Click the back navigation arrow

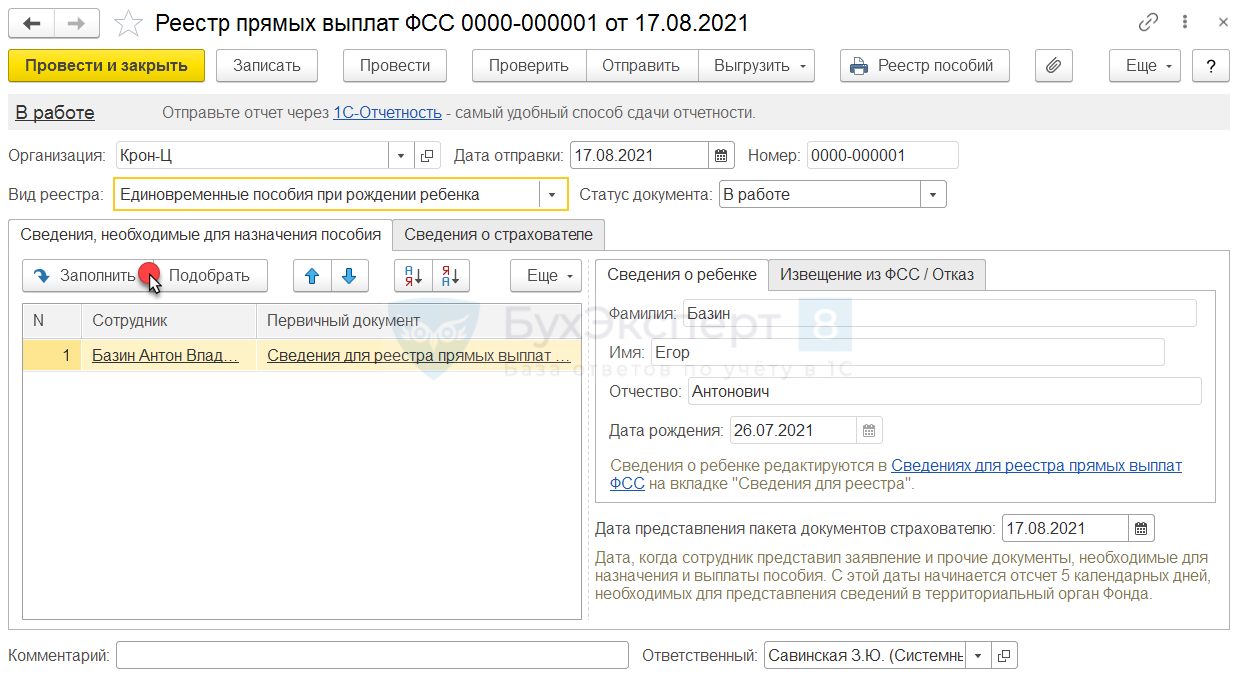(x=32, y=23)
